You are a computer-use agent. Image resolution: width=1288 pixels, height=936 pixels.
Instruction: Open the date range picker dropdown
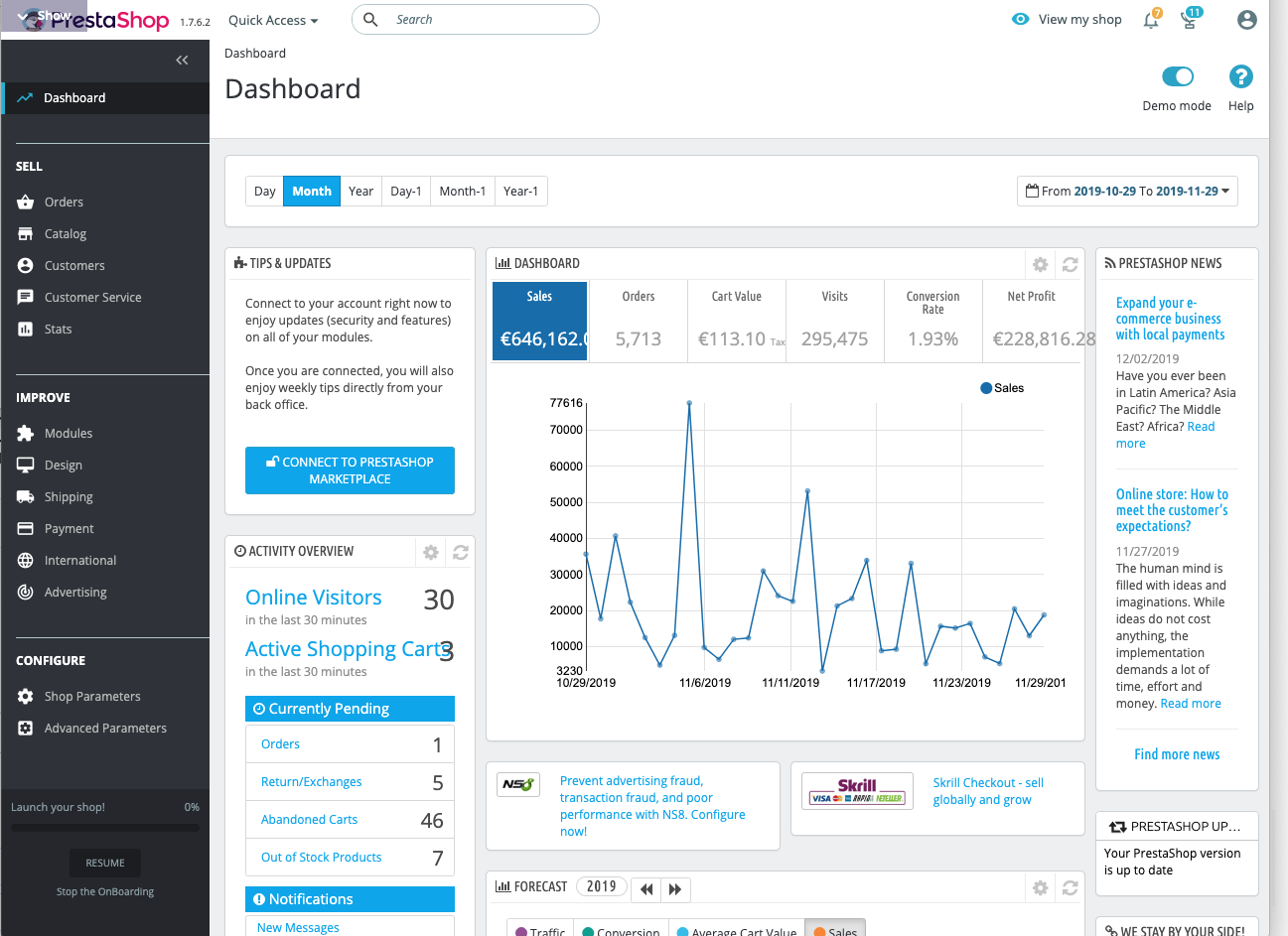coord(1127,192)
